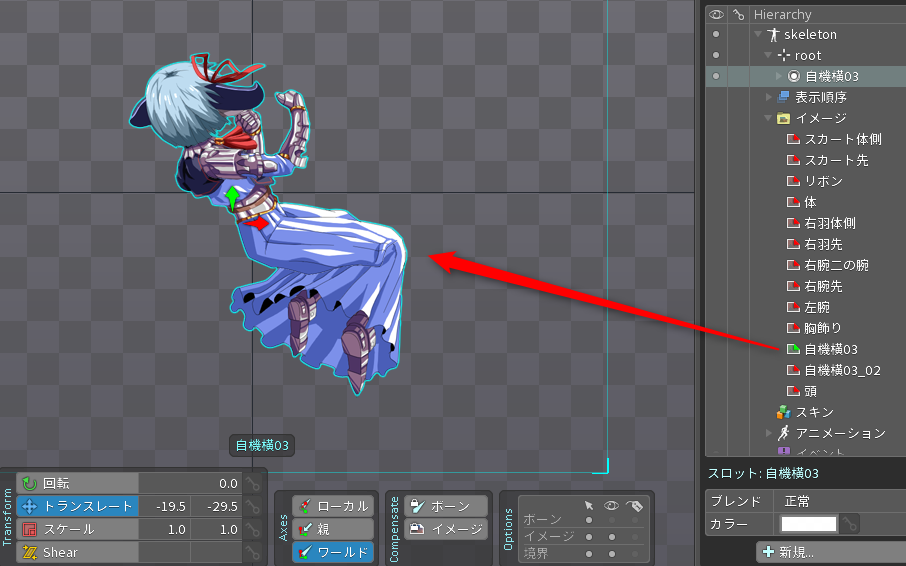This screenshot has height=566, width=906.
Task: Choose 親 parent axes mode
Action: (x=333, y=529)
